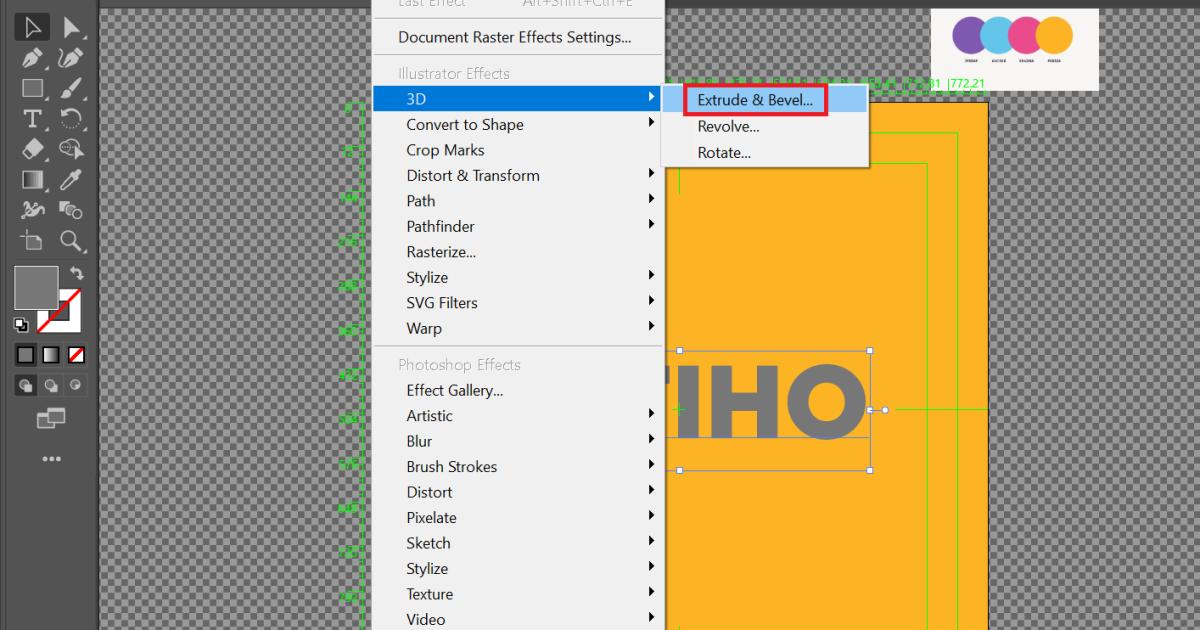1200x630 pixels.
Task: Select the Eraser tool
Action: coord(32,149)
